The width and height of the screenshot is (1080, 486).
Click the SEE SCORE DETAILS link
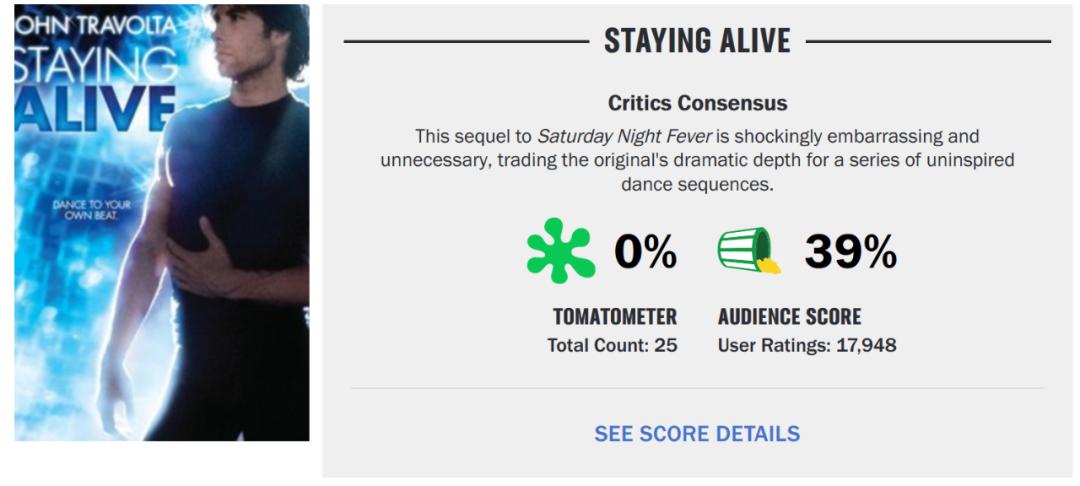click(x=697, y=434)
